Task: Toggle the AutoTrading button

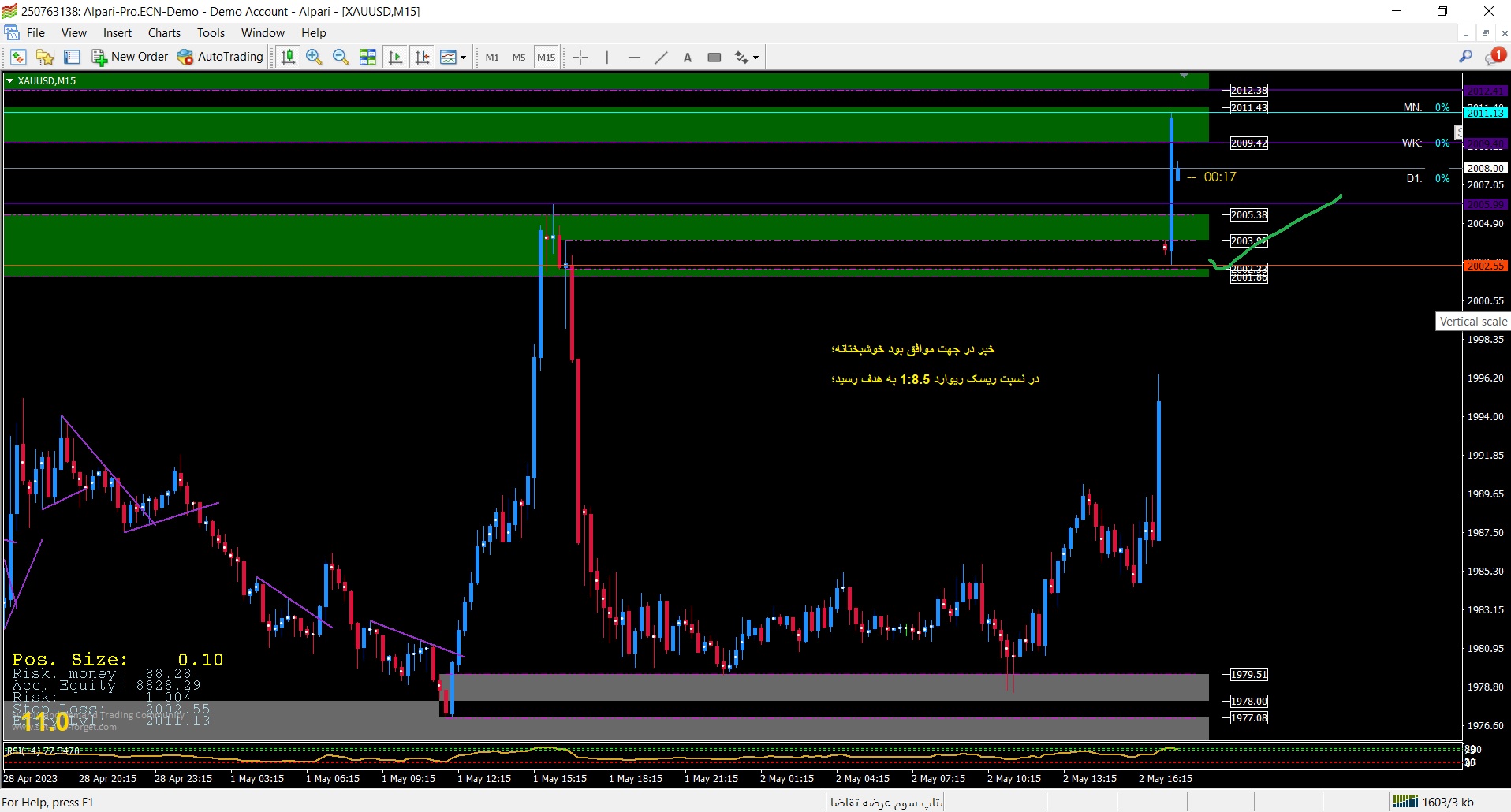Action: (x=220, y=57)
